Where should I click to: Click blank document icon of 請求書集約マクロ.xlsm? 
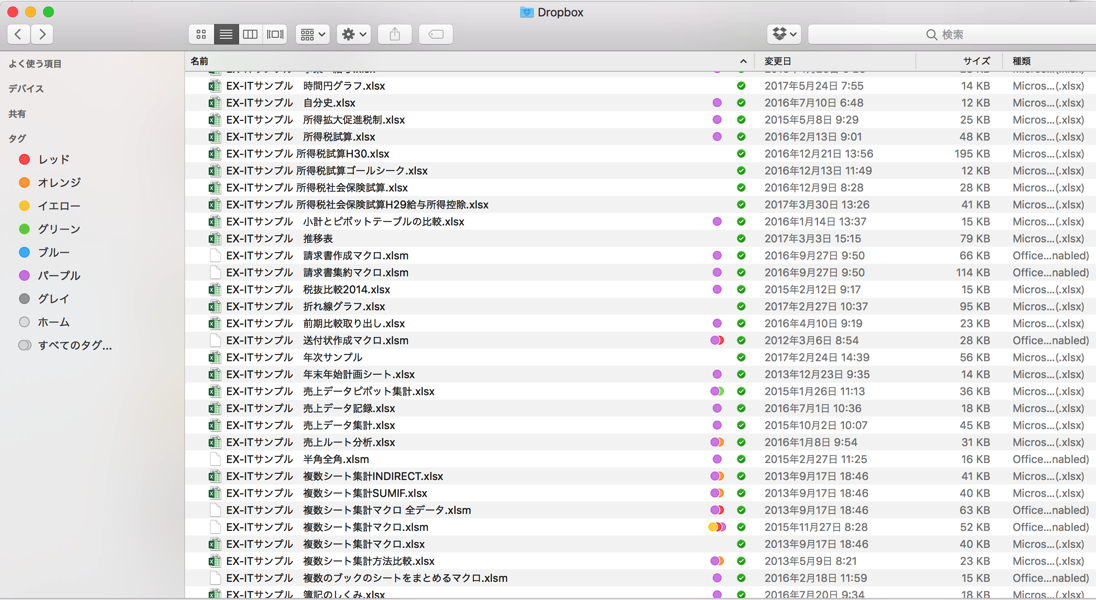[215, 273]
